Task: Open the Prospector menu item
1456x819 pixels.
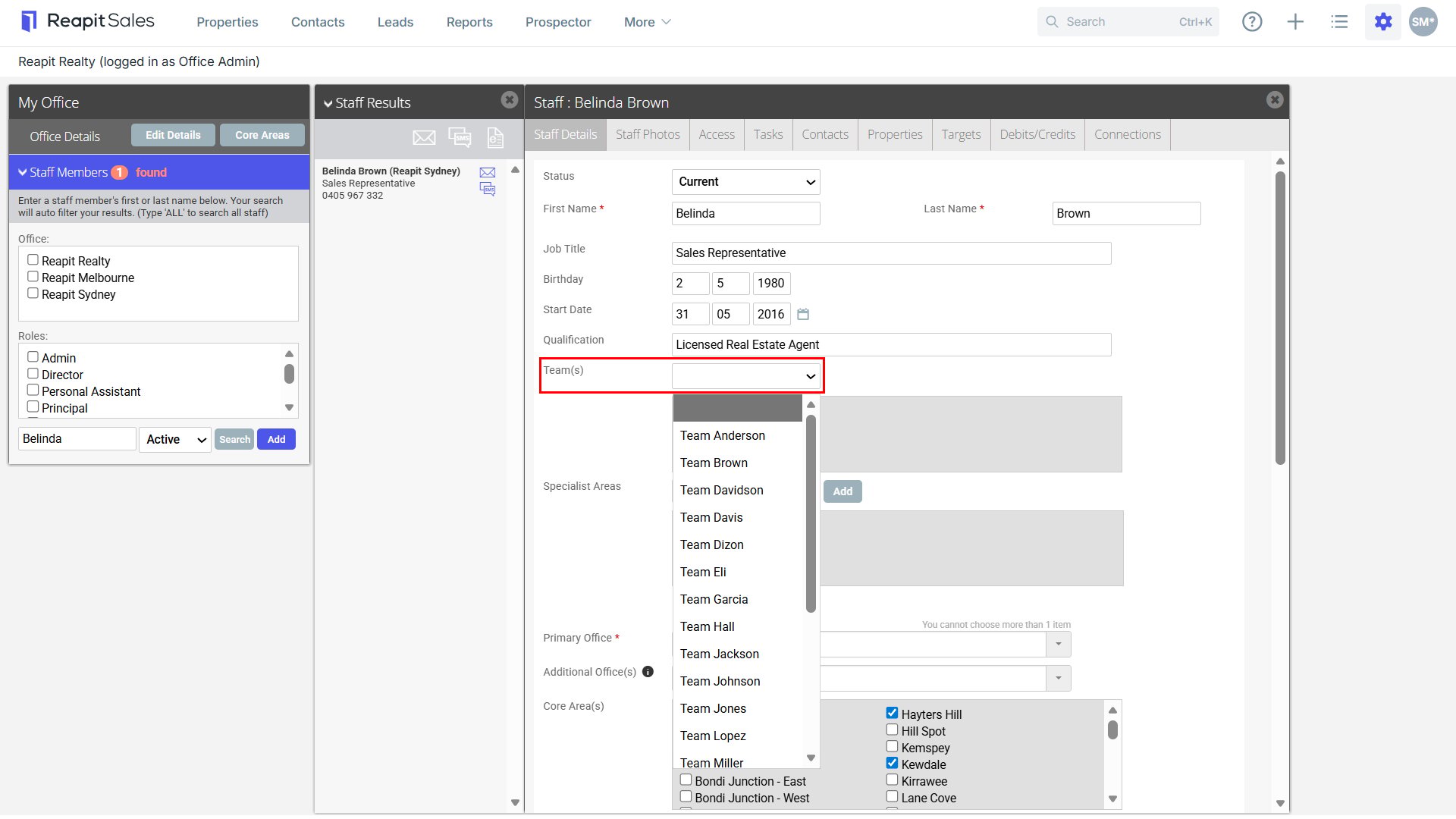Action: coord(558,22)
